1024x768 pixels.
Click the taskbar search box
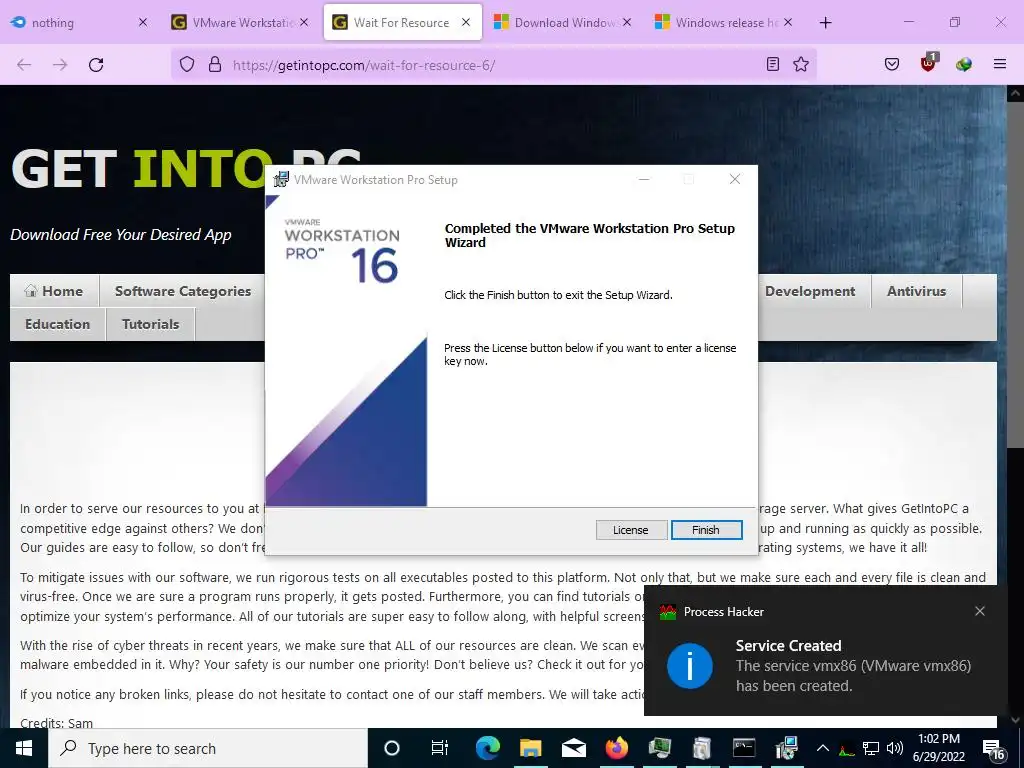[208, 748]
